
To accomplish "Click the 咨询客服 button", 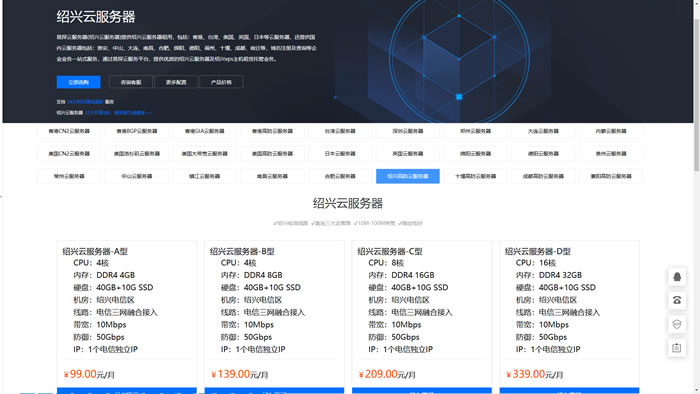I will pos(131,82).
